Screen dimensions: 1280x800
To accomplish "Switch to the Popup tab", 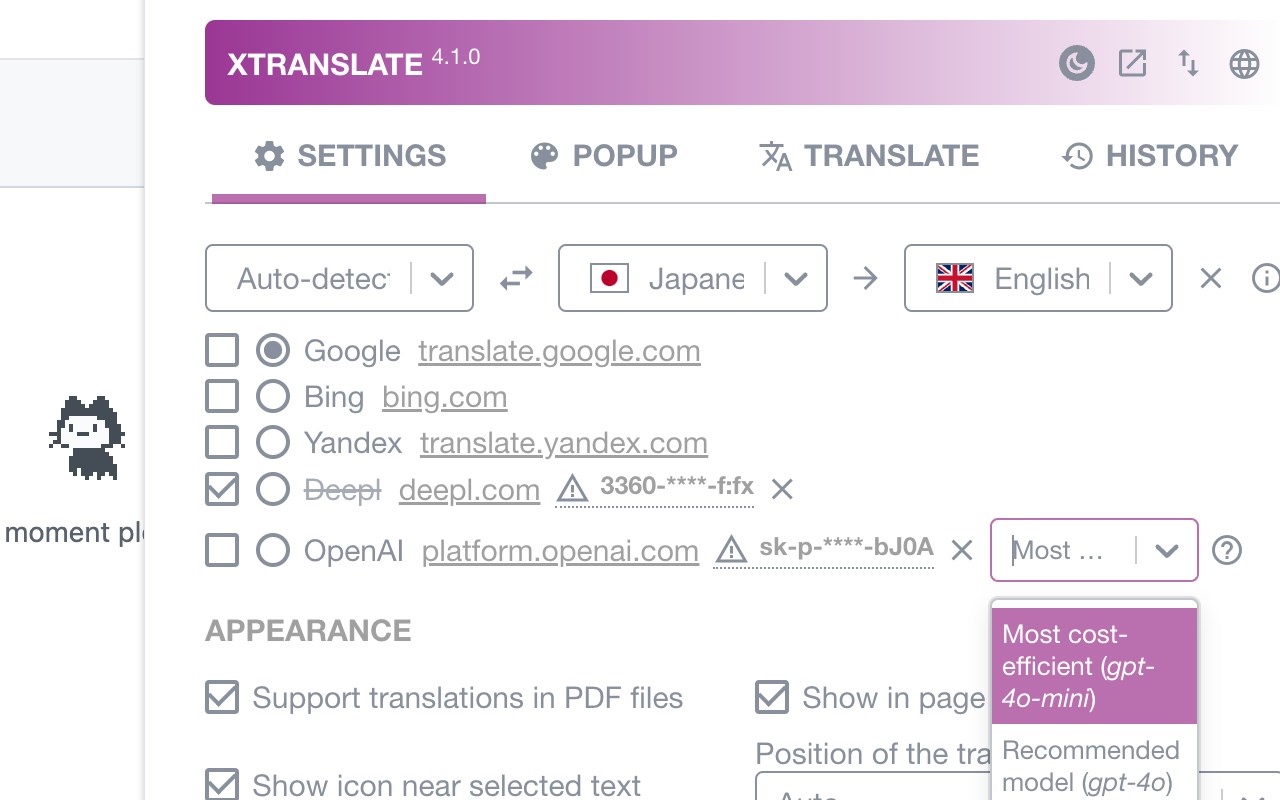I will 604,156.
